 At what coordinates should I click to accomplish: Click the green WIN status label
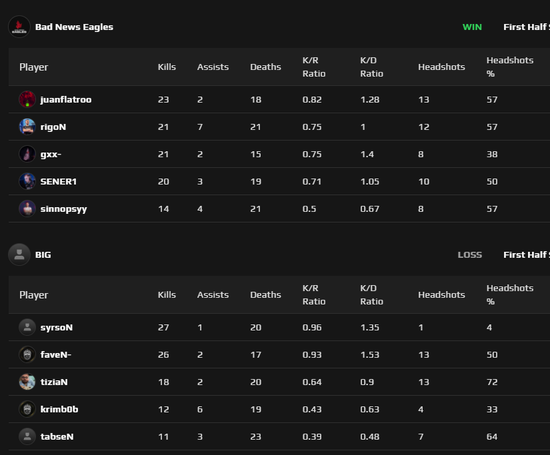(x=472, y=27)
